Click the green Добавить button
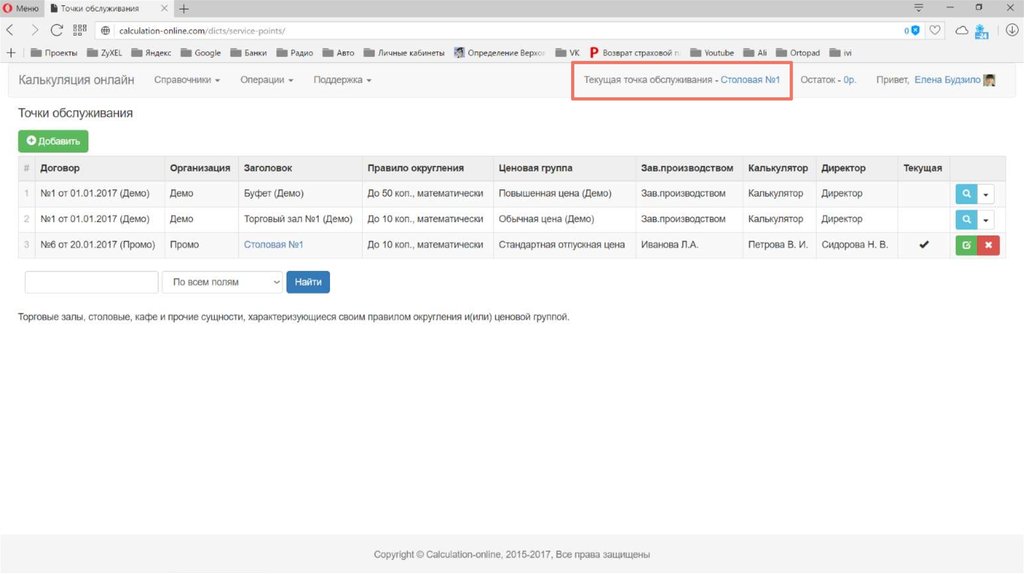This screenshot has width=1024, height=574. pos(53,142)
